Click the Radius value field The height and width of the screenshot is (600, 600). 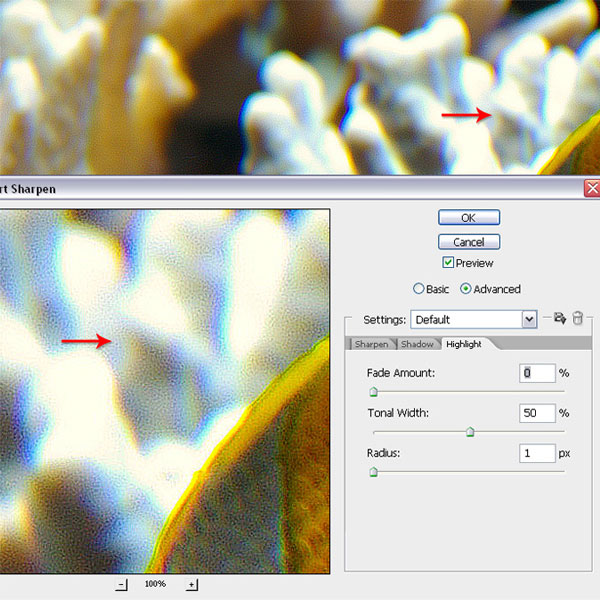pos(537,453)
